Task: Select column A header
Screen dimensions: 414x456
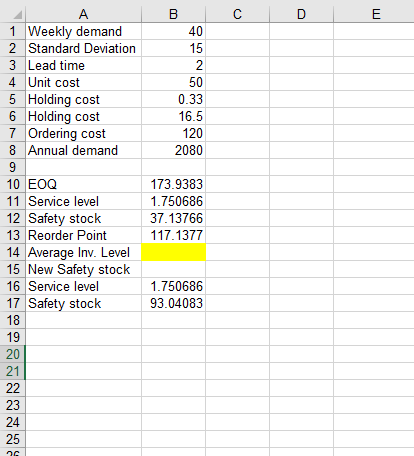Action: (83, 14)
